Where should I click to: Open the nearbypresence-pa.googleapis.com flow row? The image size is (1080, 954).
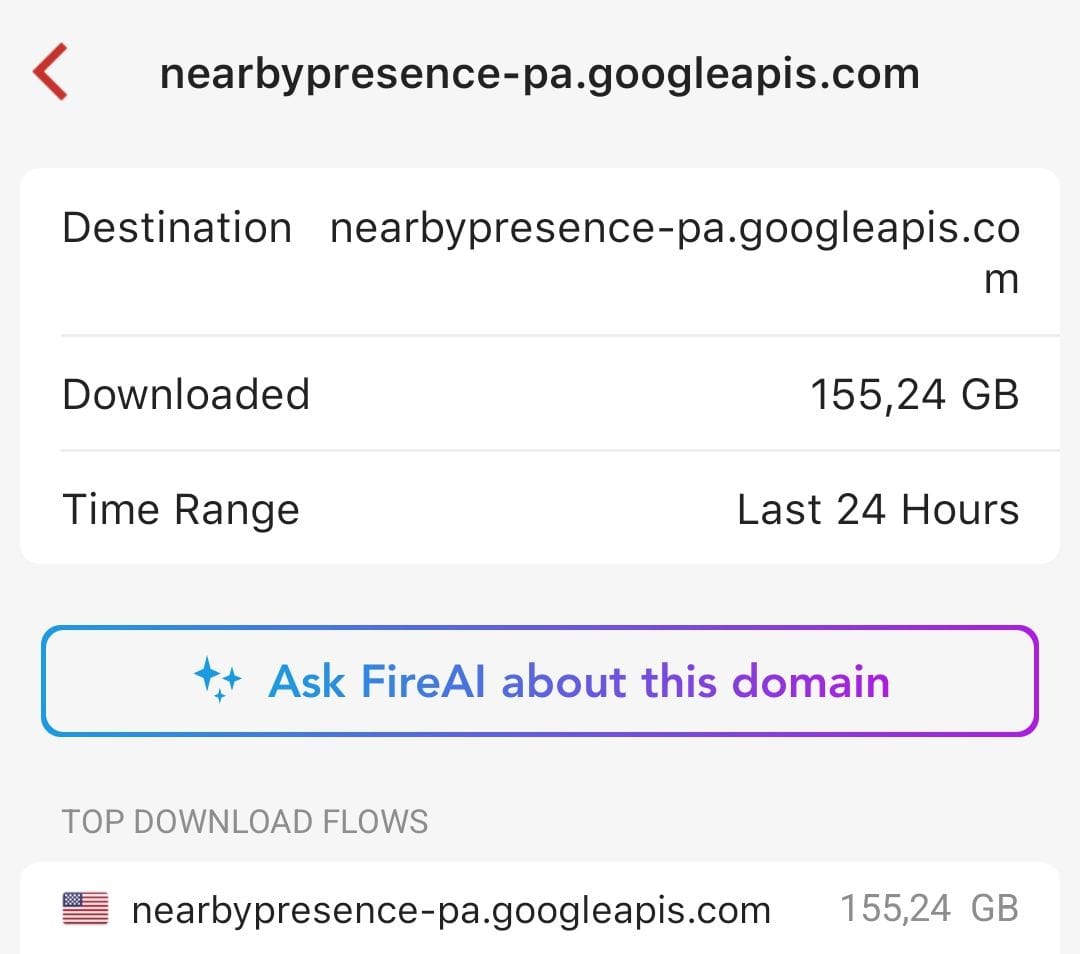[x=451, y=910]
